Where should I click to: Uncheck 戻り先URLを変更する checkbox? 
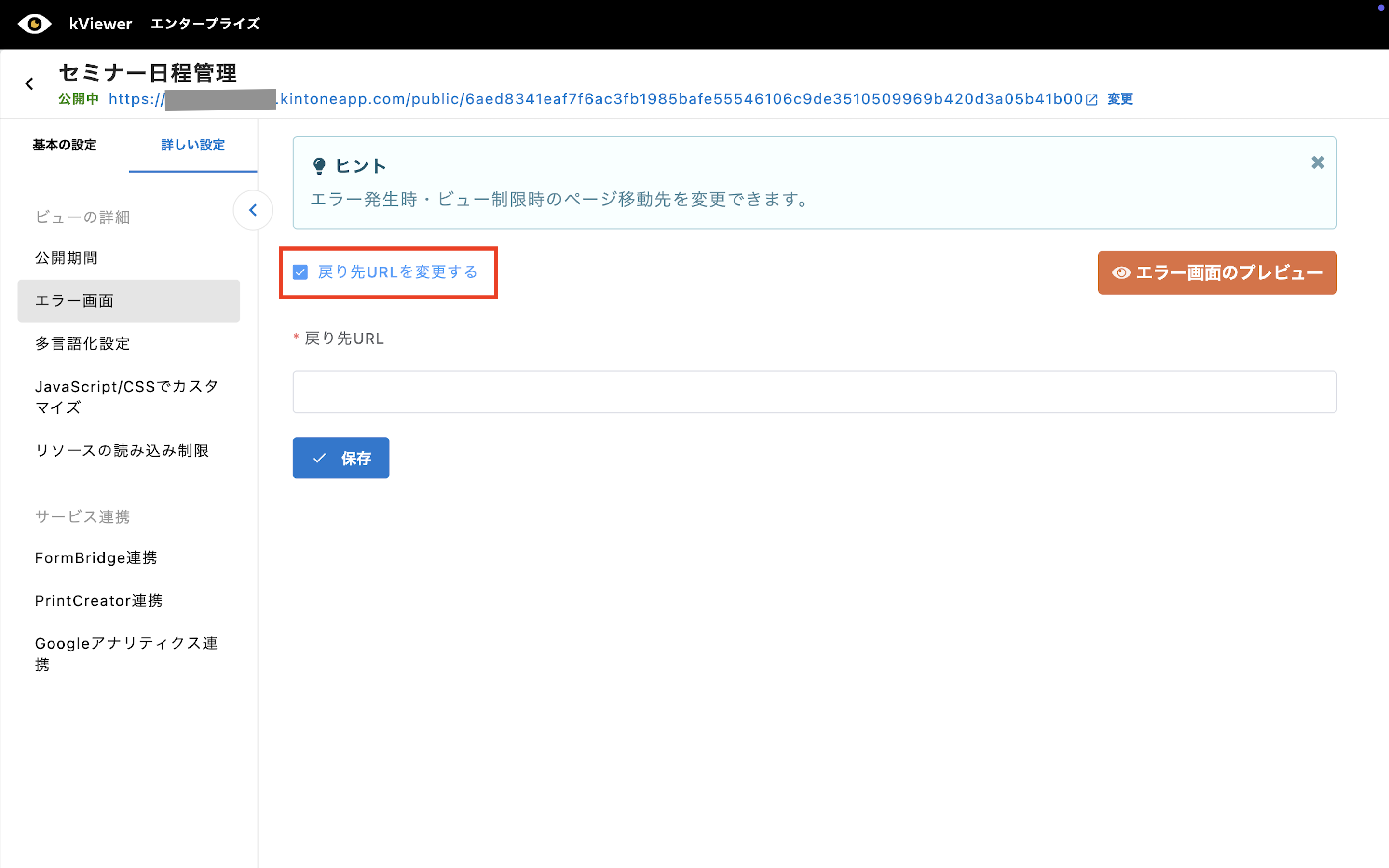pos(300,272)
